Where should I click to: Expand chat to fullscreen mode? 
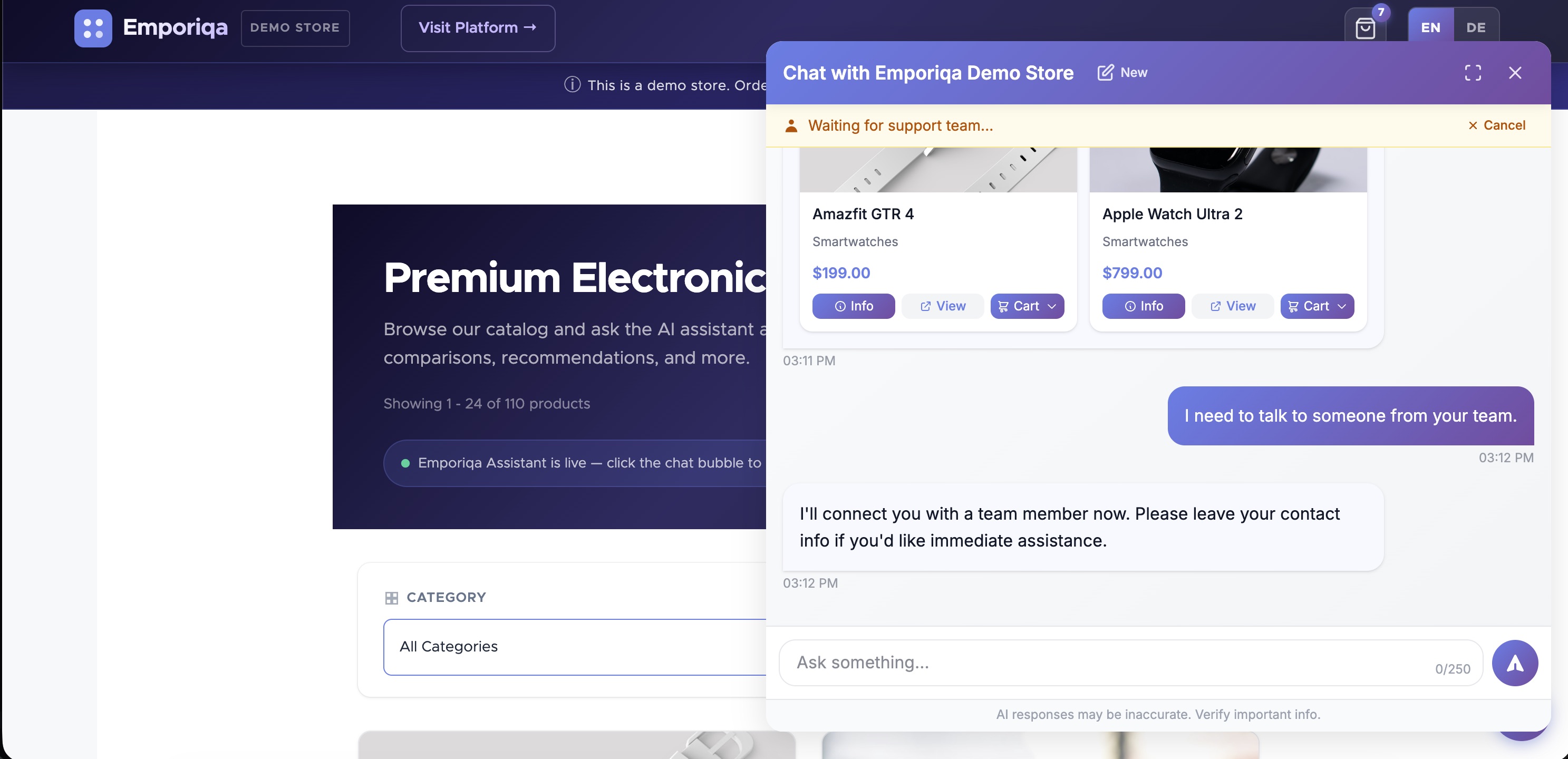(1473, 73)
